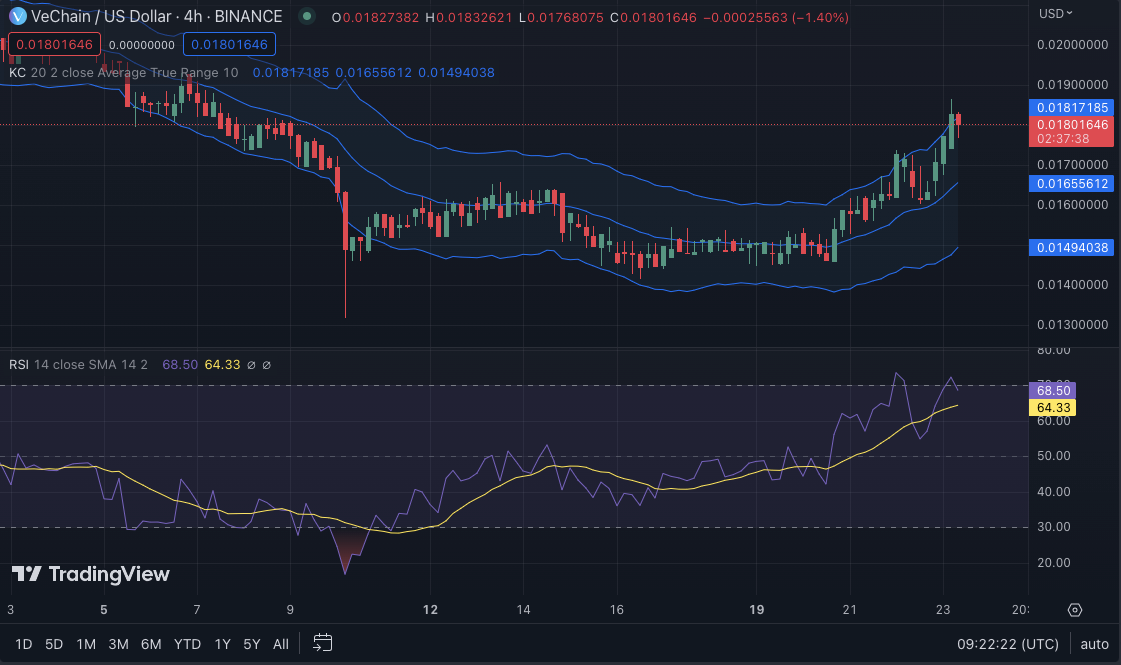Screen dimensions: 1121x665
Task: Click the 0.01900000 price axis label
Action: 1072,84
